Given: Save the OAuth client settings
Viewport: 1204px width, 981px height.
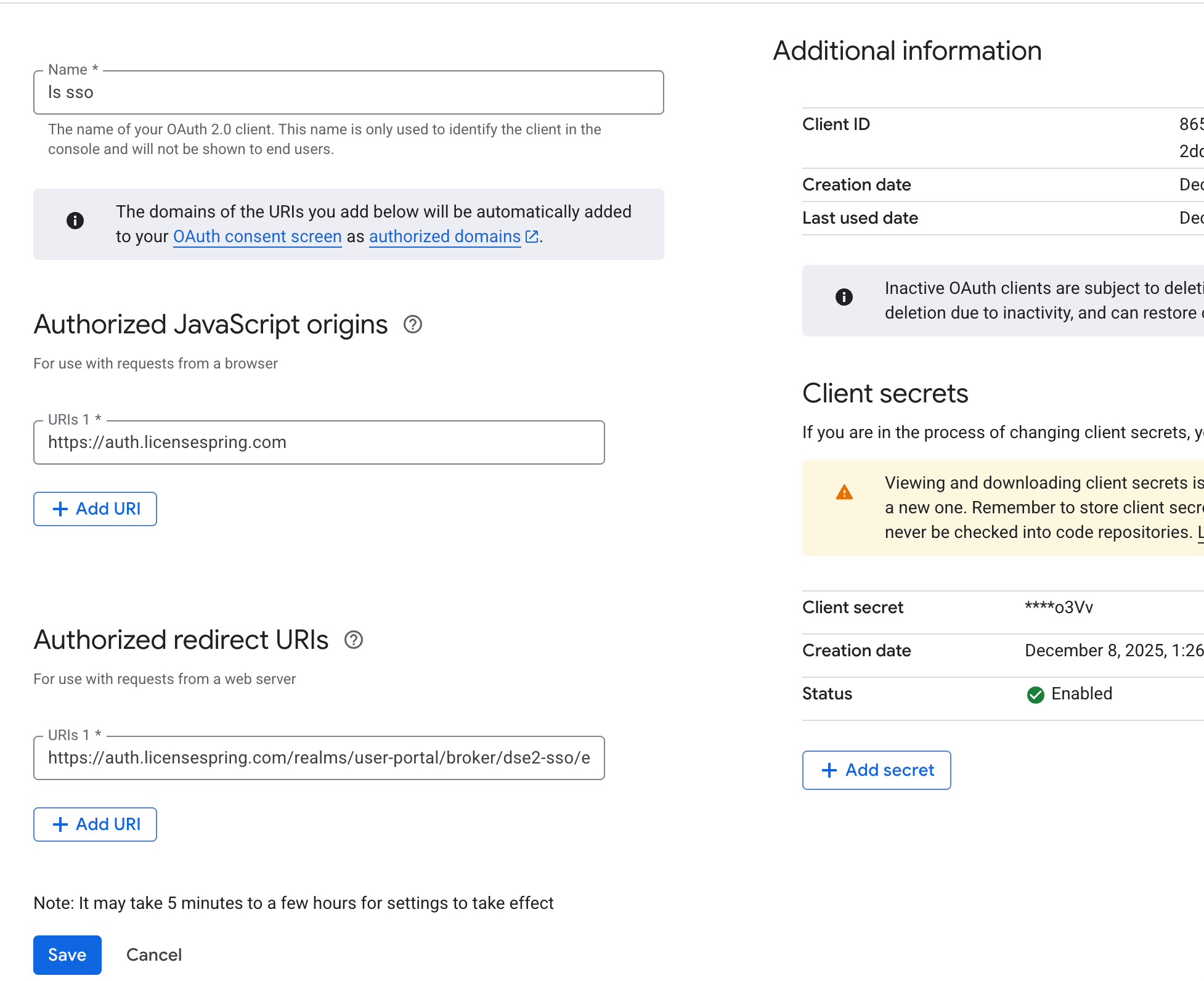Looking at the screenshot, I should point(67,955).
